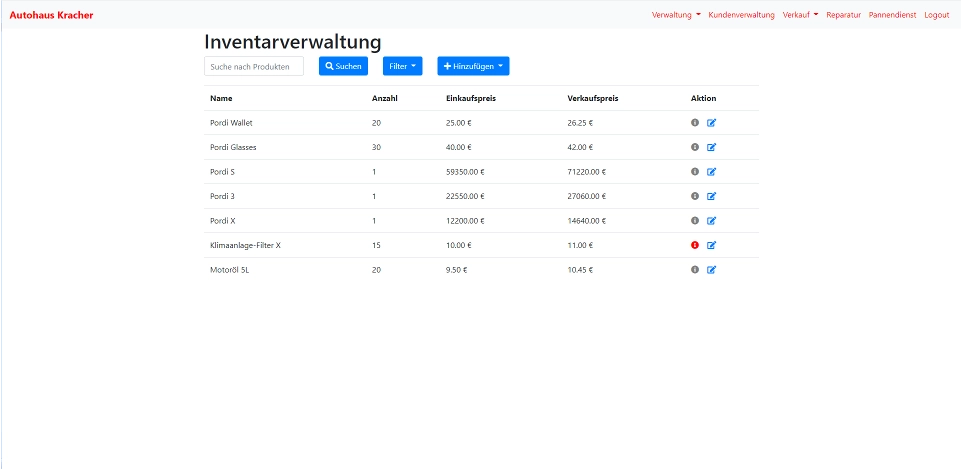Edit the Motoröl 5L entry
961x469 pixels.
(x=711, y=269)
